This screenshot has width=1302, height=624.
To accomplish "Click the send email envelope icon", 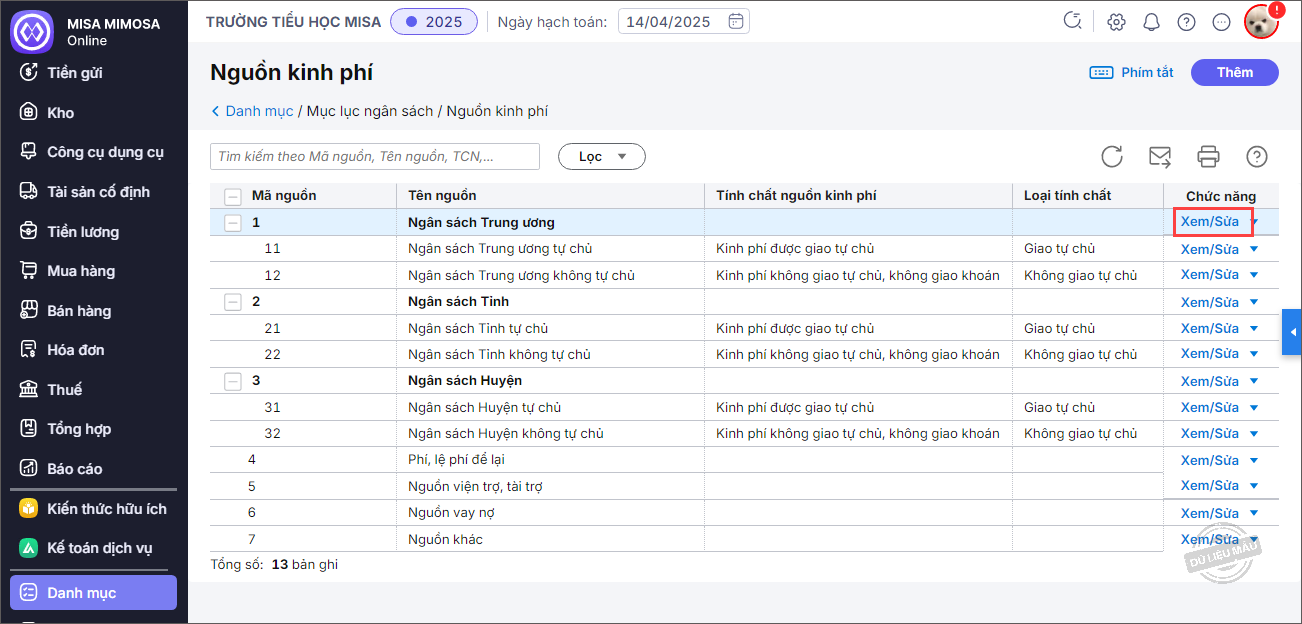I will pos(1160,156).
